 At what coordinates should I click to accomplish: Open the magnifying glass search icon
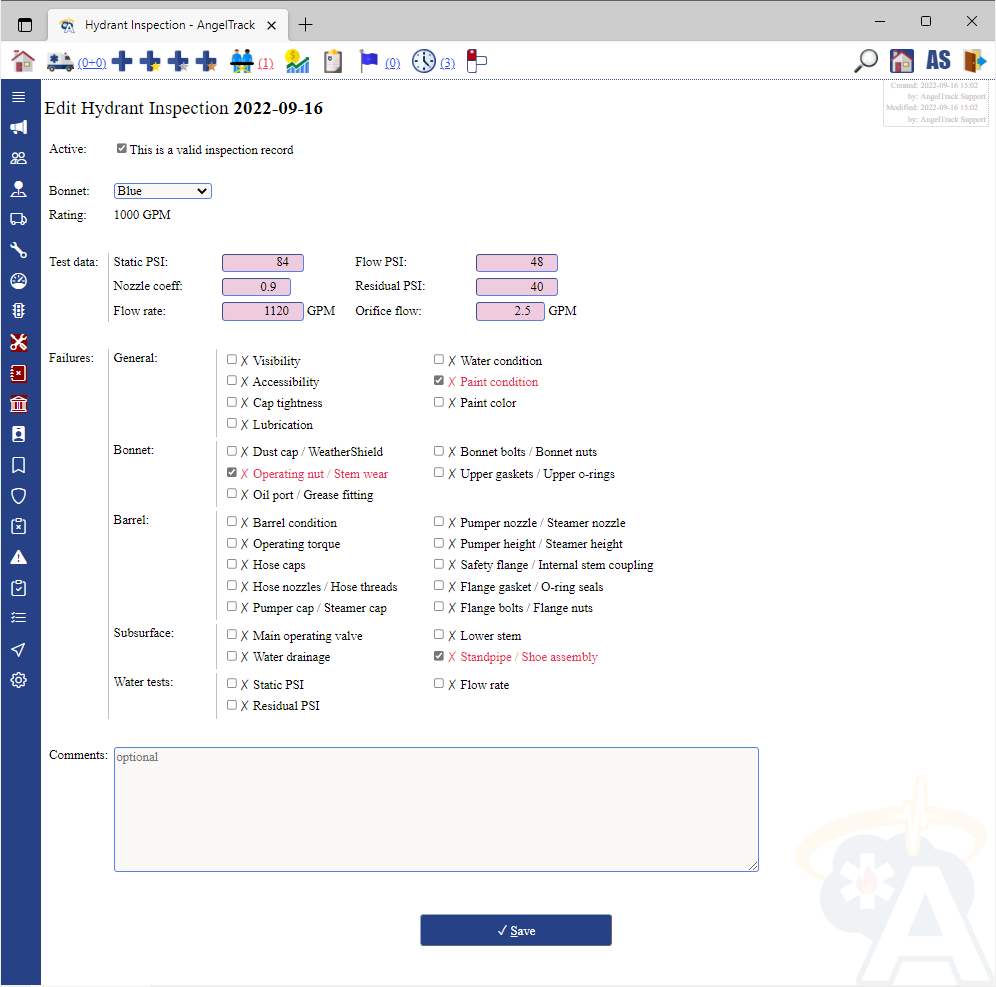[866, 61]
